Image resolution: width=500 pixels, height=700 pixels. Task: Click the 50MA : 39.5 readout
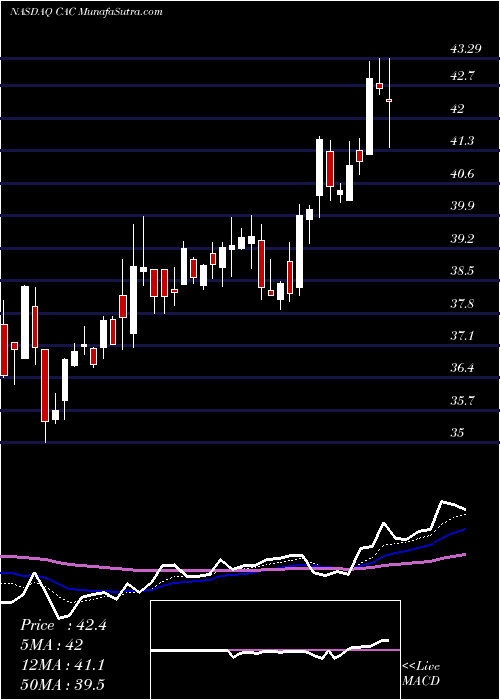pos(62,684)
